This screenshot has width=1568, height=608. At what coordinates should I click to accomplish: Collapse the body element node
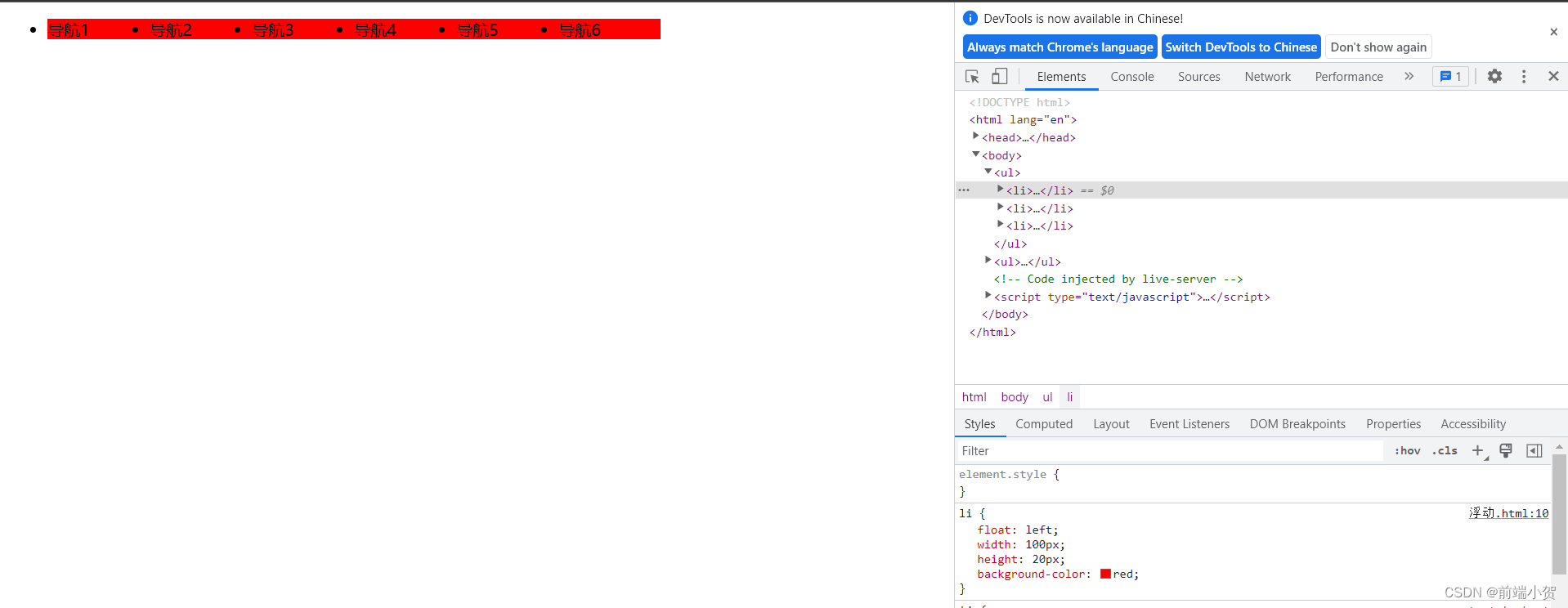pyautogui.click(x=975, y=154)
